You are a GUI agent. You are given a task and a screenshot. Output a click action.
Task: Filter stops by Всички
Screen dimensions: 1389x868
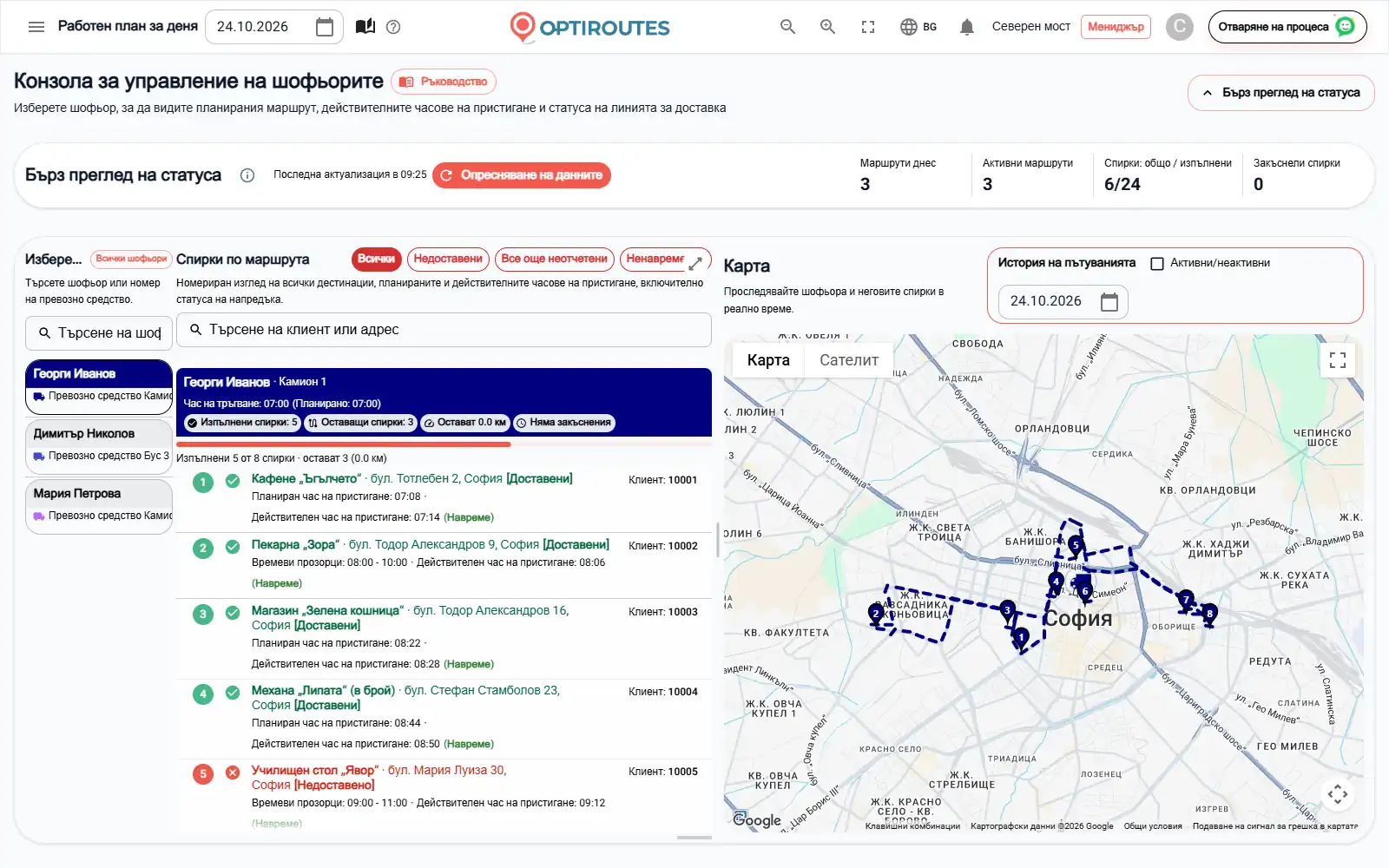click(x=377, y=259)
